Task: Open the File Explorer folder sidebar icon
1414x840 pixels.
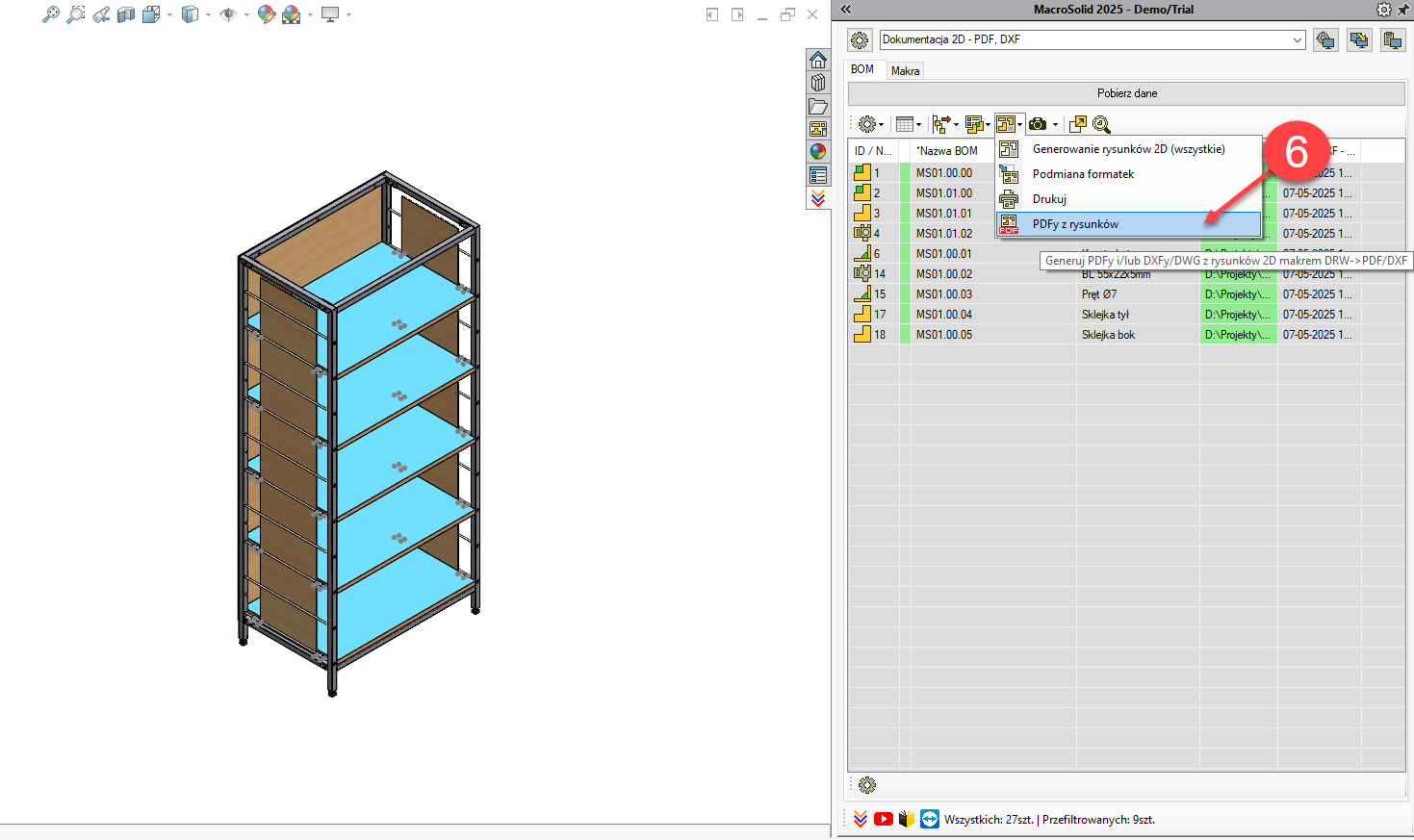Action: pyautogui.click(x=818, y=106)
